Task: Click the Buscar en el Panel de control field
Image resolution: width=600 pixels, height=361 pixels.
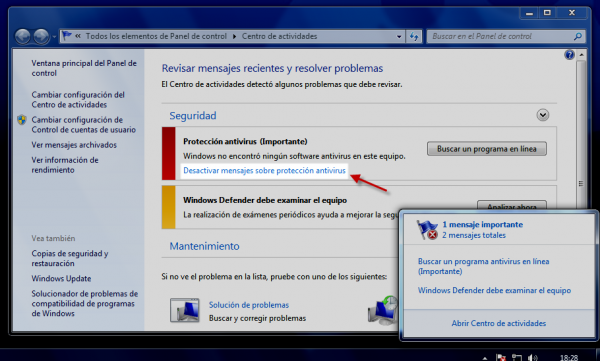Action: point(501,36)
